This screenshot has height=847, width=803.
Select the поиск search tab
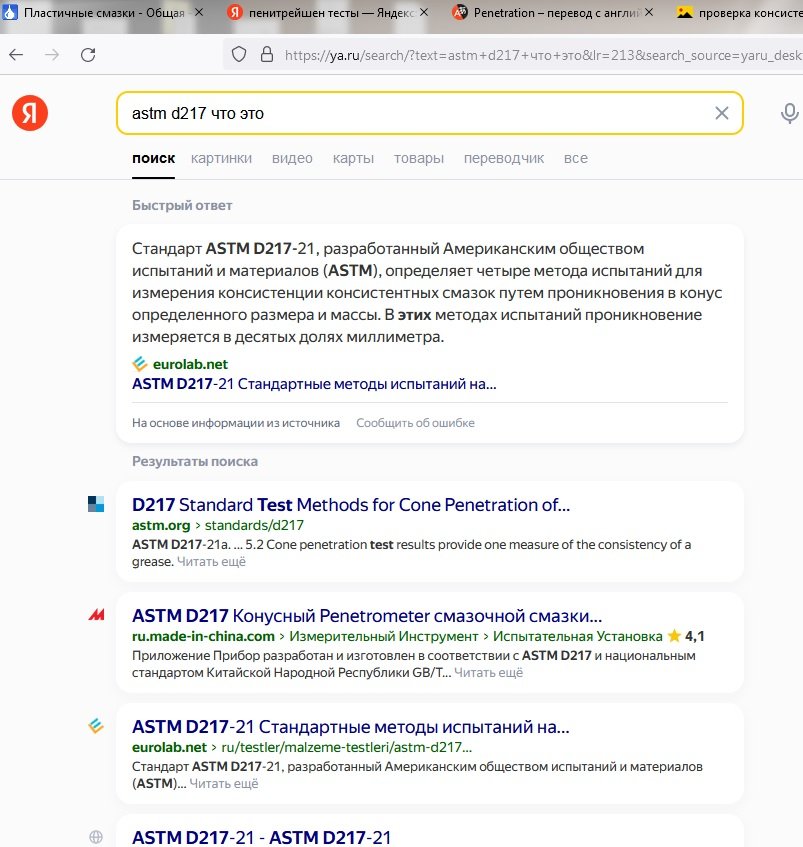click(153, 158)
